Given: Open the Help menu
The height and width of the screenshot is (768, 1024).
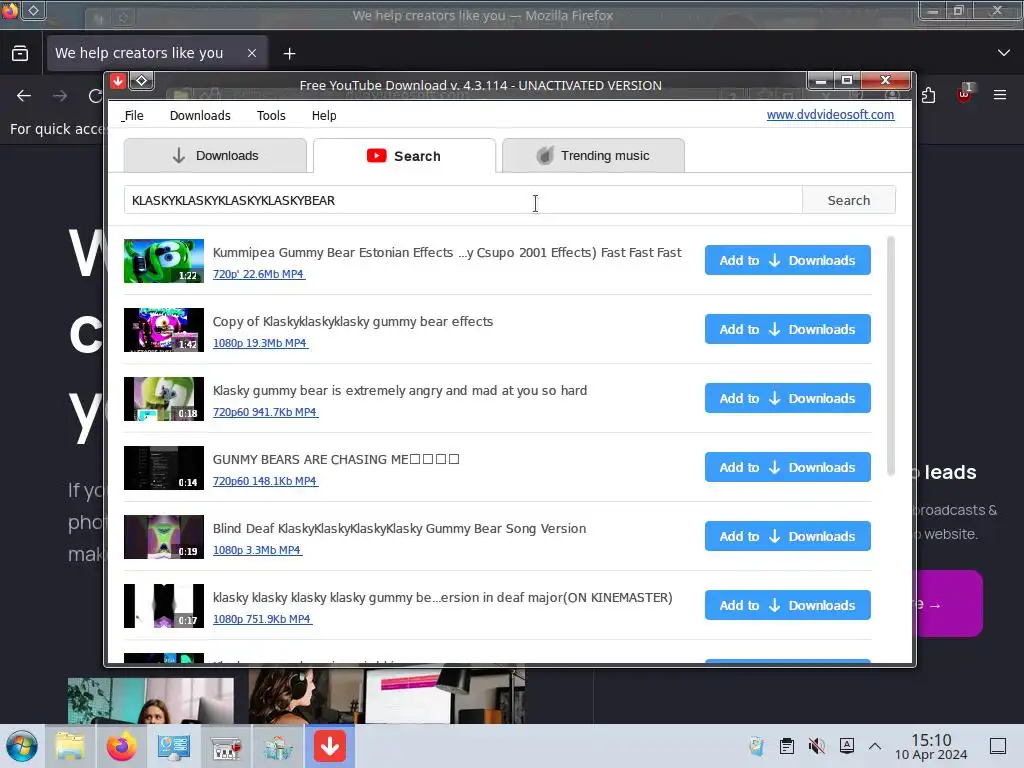Looking at the screenshot, I should click(324, 116).
